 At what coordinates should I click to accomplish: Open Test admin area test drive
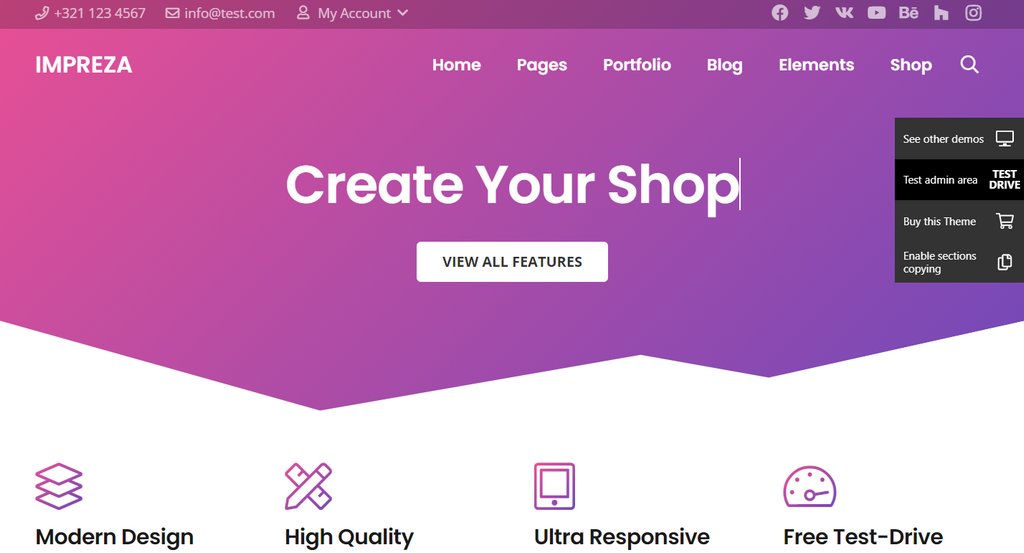959,180
